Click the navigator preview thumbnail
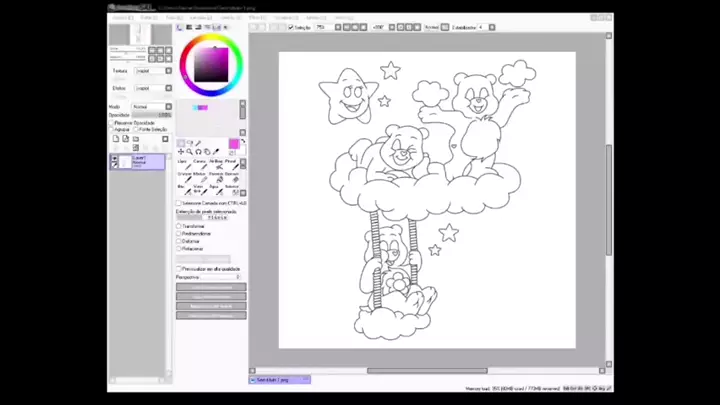This screenshot has width=720, height=405. tap(140, 34)
